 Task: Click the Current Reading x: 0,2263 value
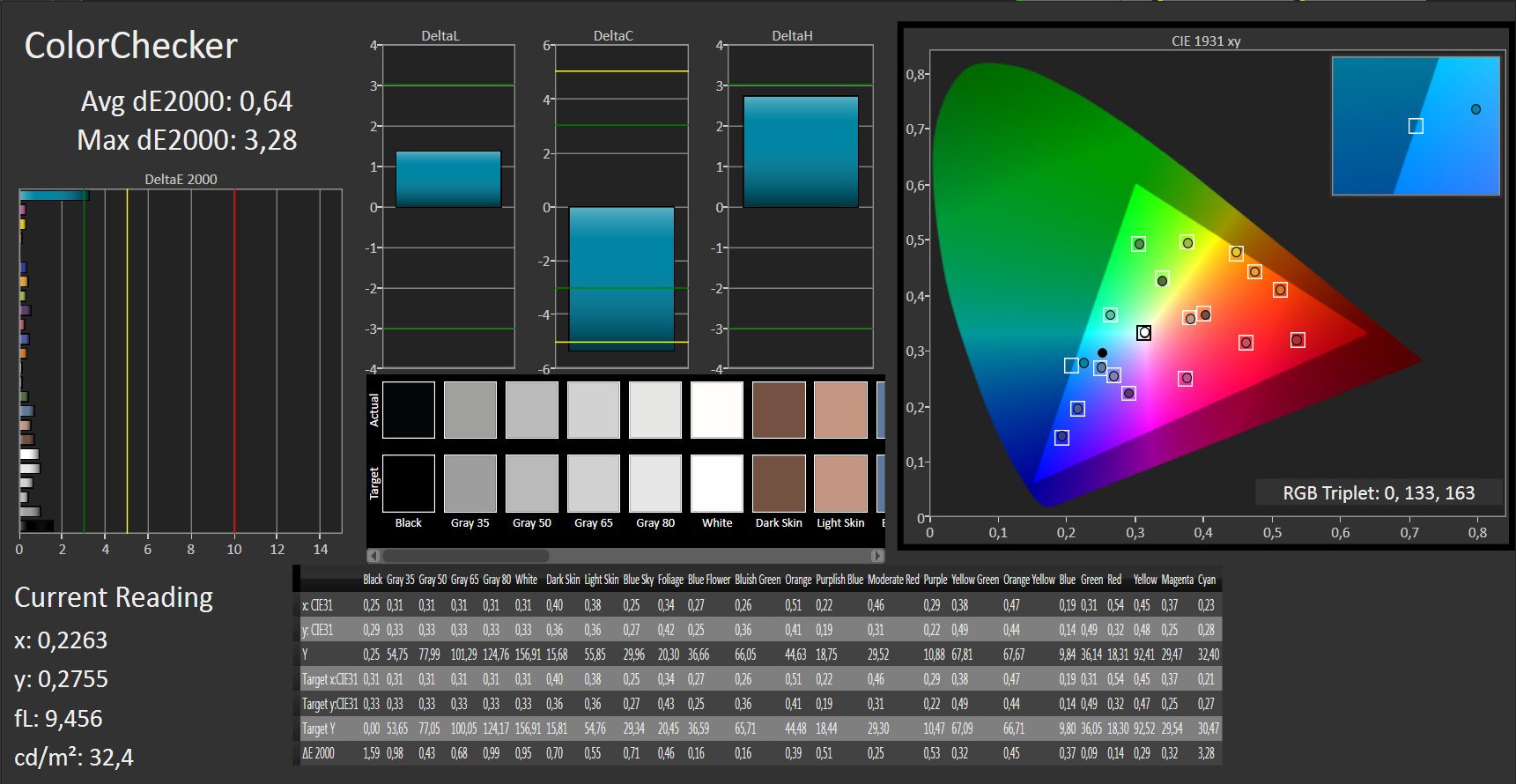[61, 640]
